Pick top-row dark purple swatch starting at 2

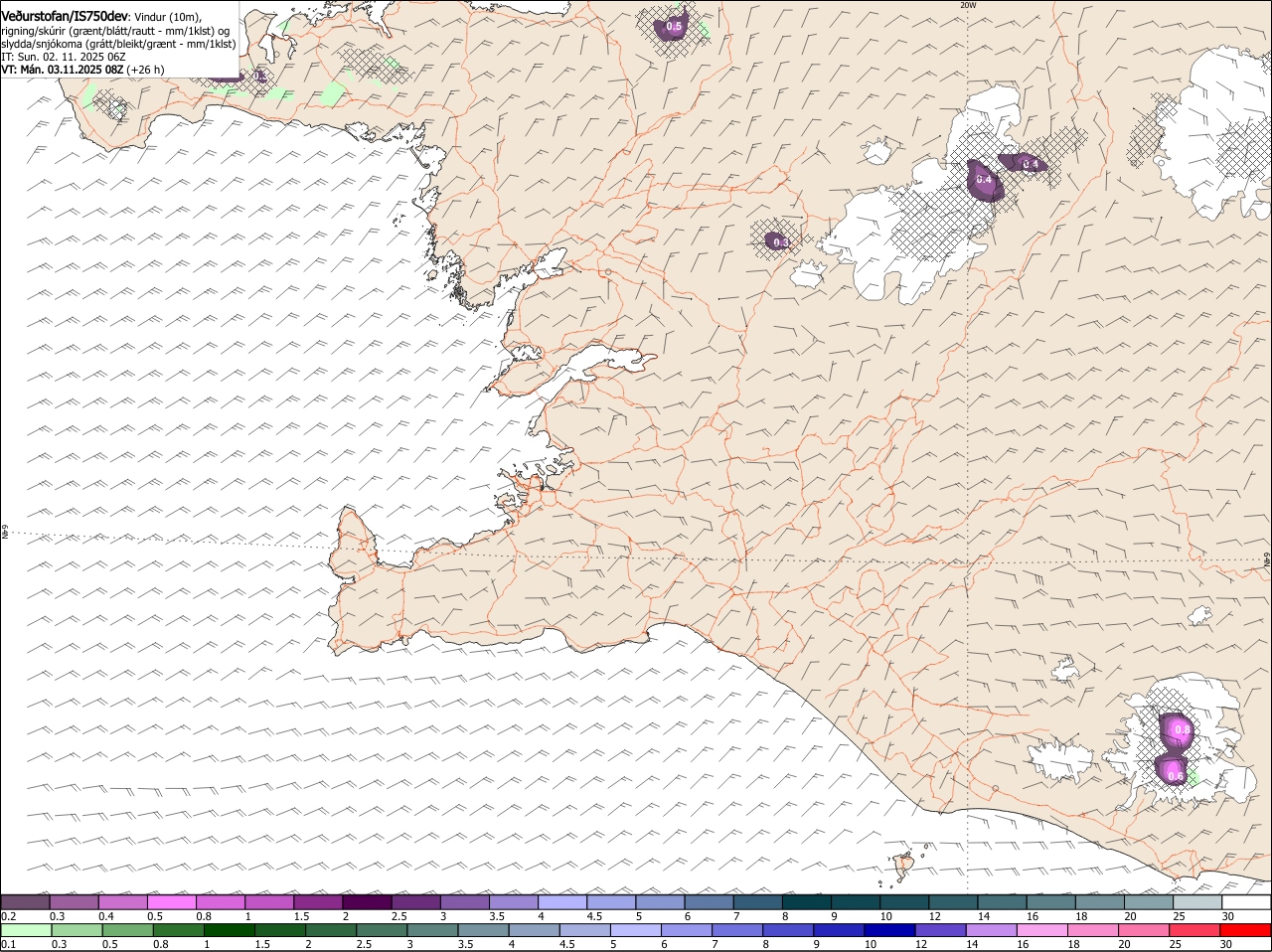367,902
